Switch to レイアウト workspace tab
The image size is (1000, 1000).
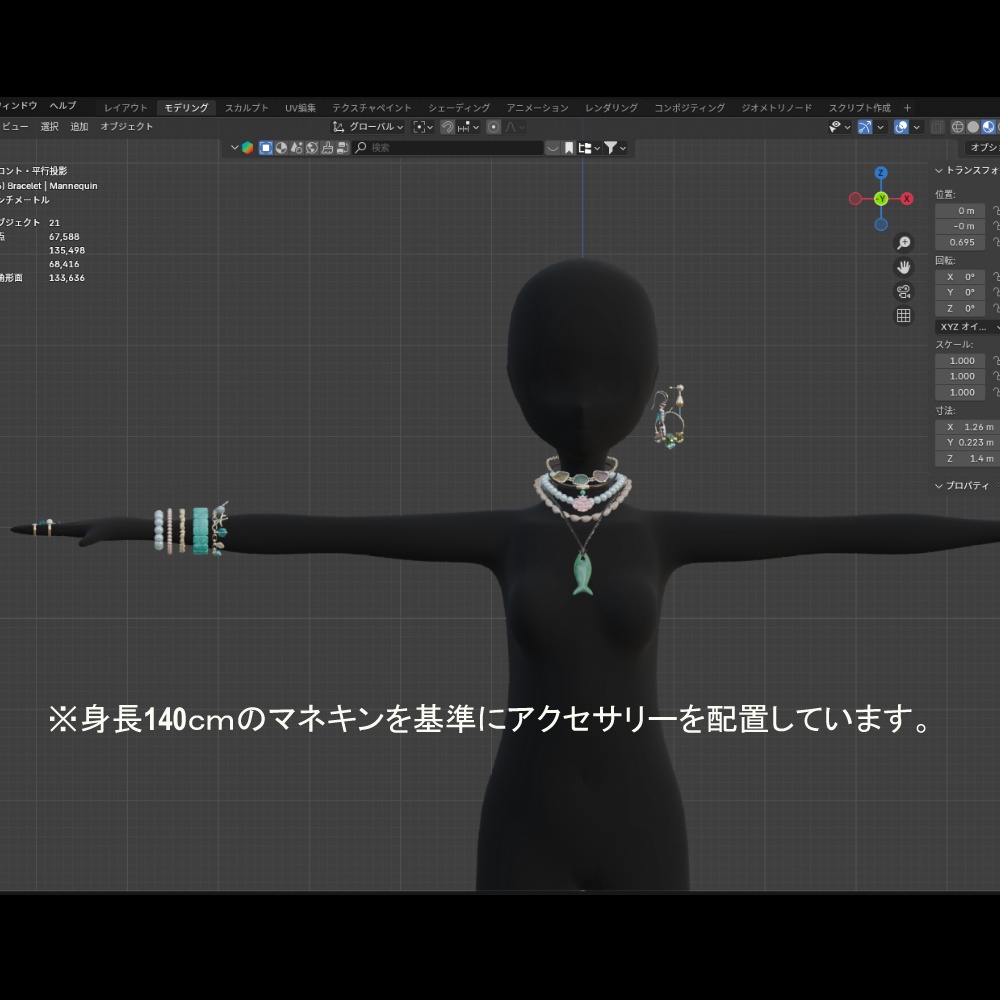126,108
